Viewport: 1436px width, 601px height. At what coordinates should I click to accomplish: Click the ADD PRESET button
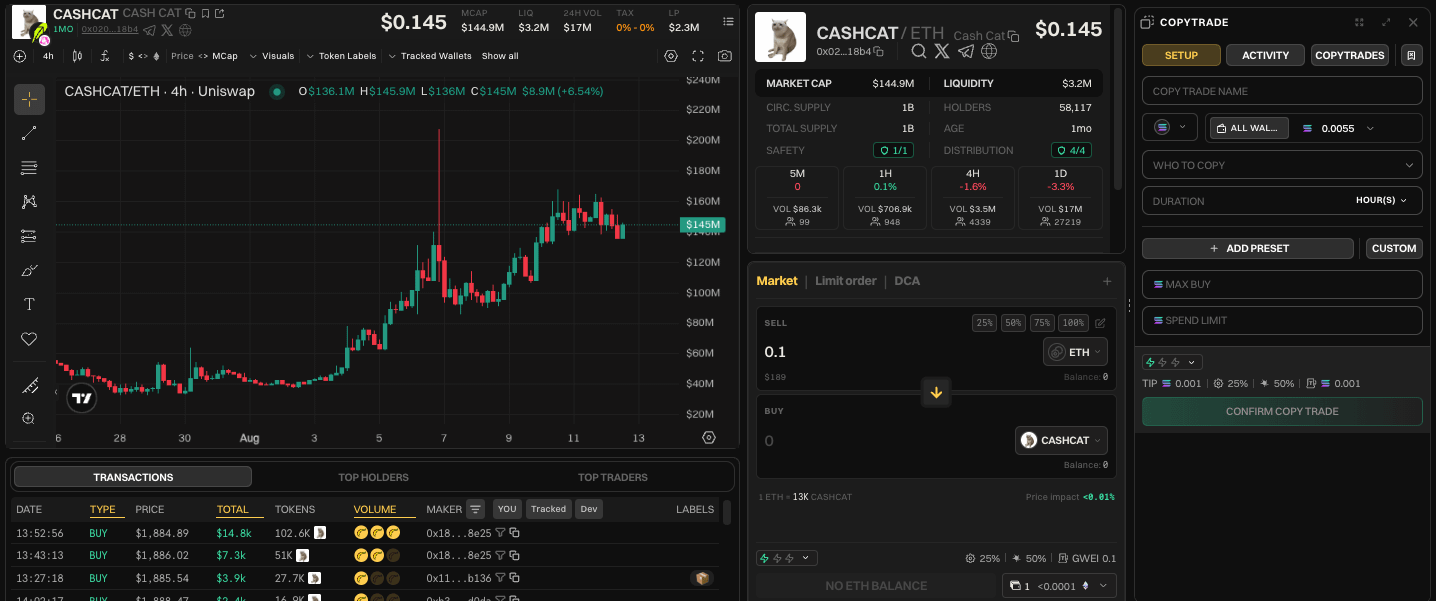coord(1248,248)
